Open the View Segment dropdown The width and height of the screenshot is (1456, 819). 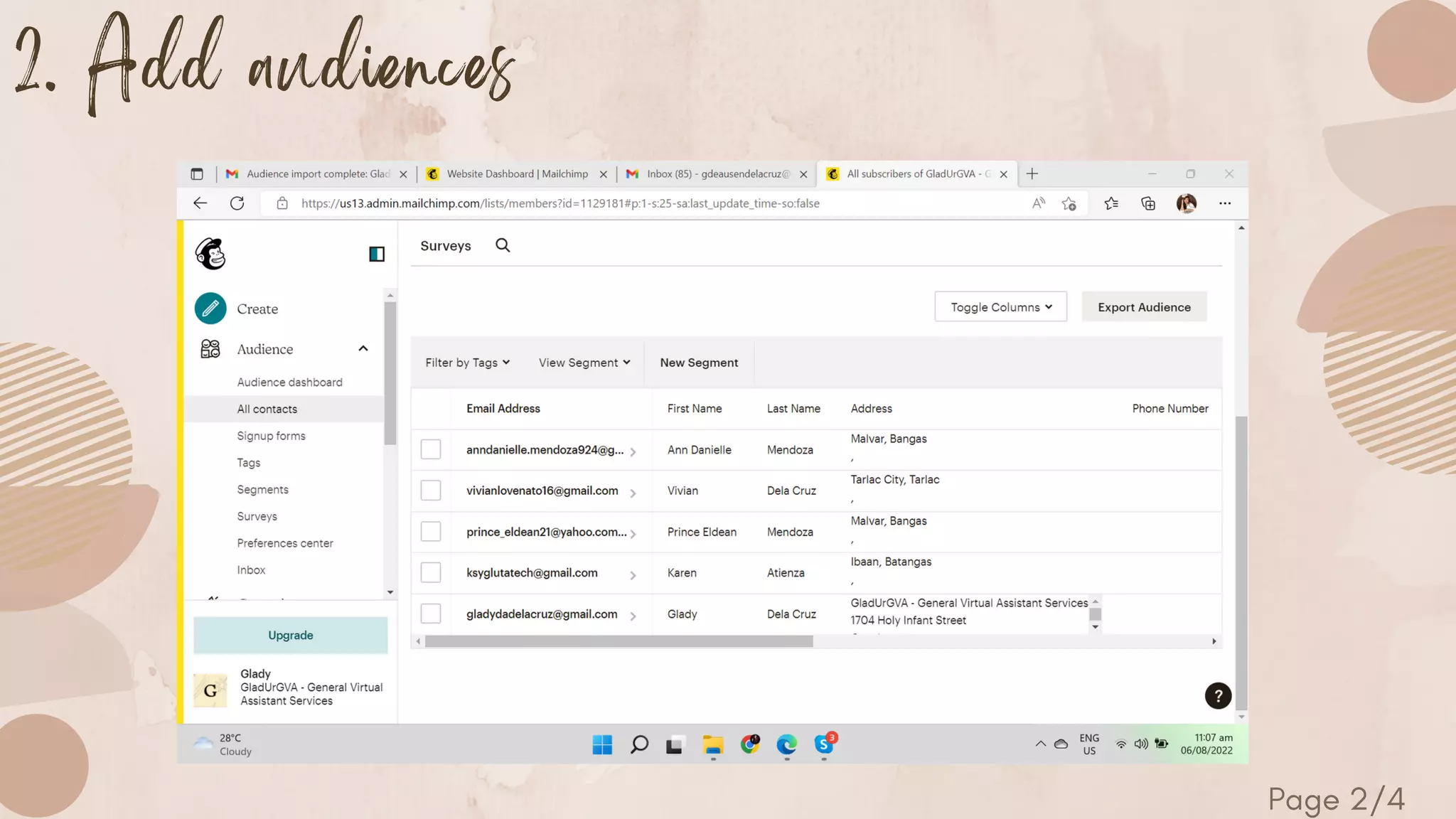pos(584,363)
